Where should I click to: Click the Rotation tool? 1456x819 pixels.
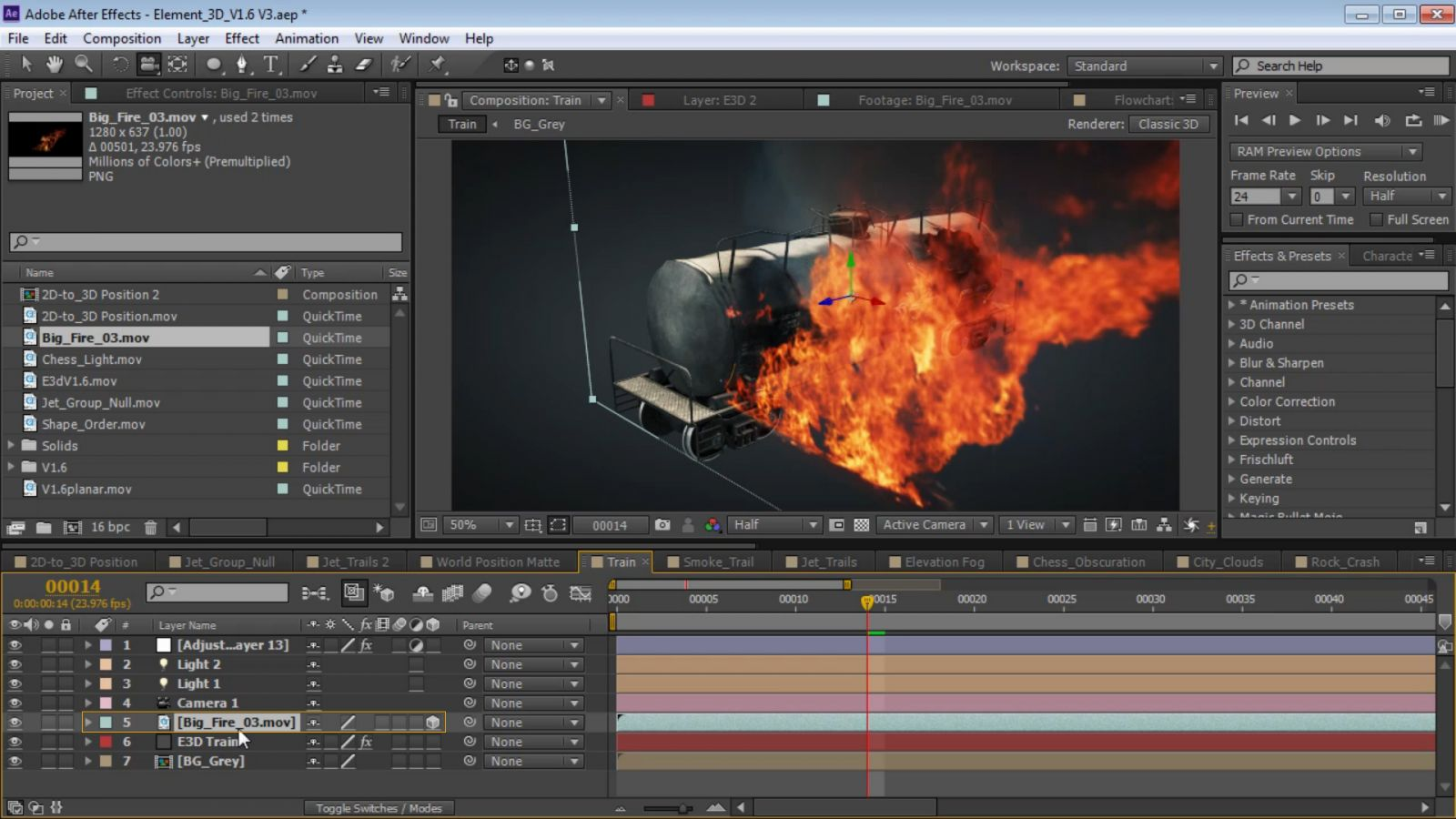pyautogui.click(x=119, y=64)
